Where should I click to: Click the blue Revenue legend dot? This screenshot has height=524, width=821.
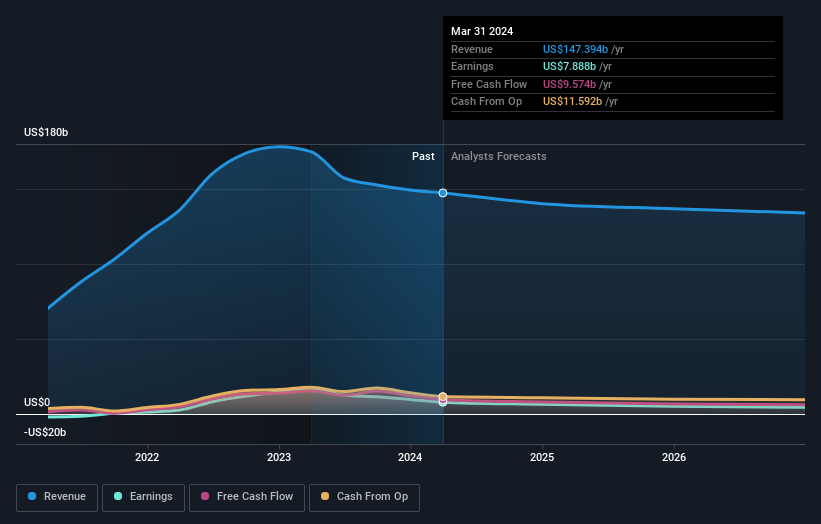click(32, 496)
